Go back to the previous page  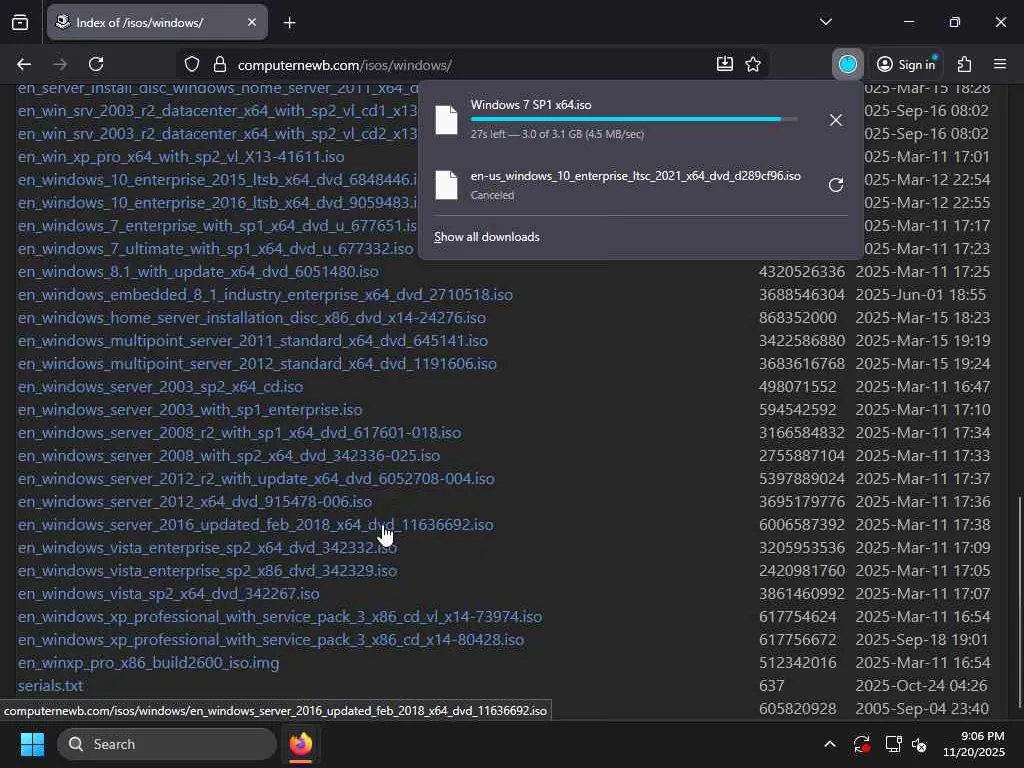[24, 64]
